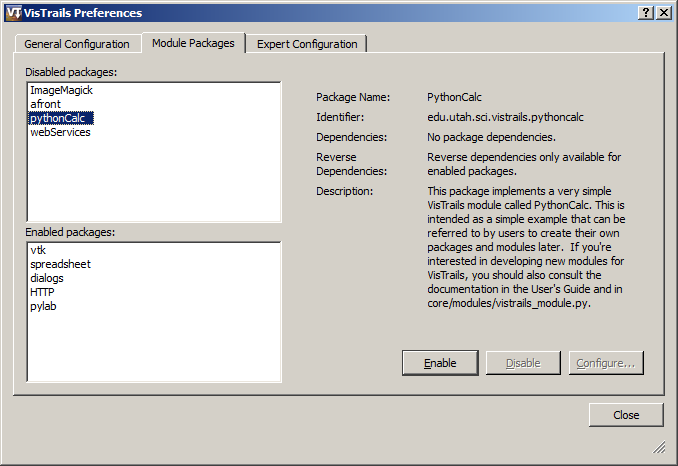Select dialogs enabled package

(x=47, y=278)
